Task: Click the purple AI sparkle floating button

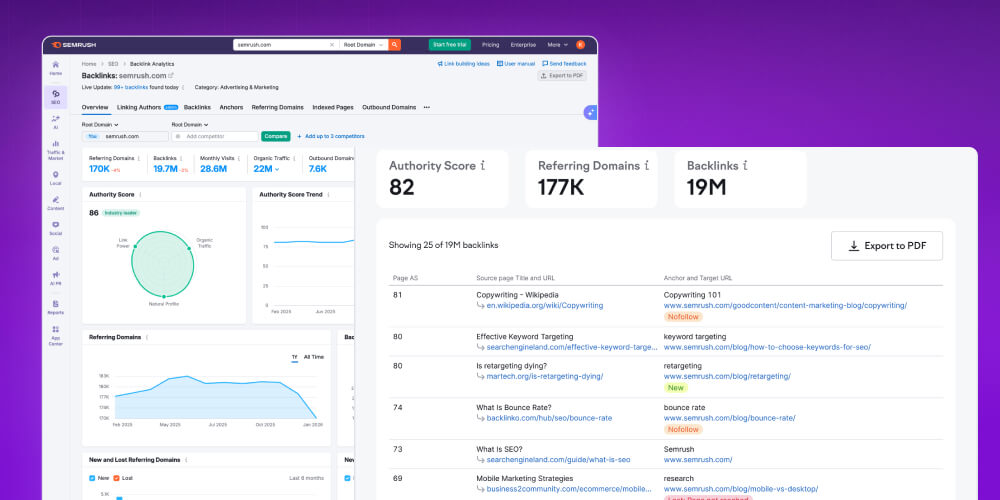Action: coord(591,112)
